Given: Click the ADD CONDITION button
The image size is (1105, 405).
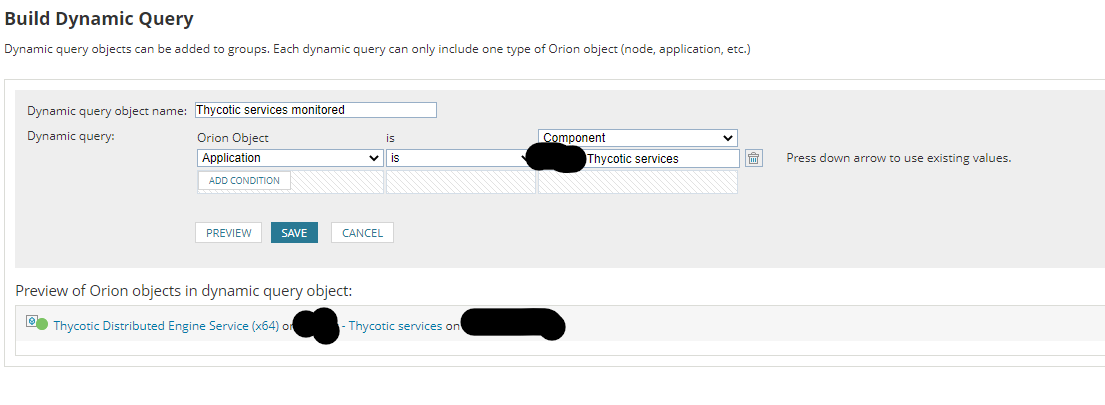Looking at the screenshot, I should [244, 180].
